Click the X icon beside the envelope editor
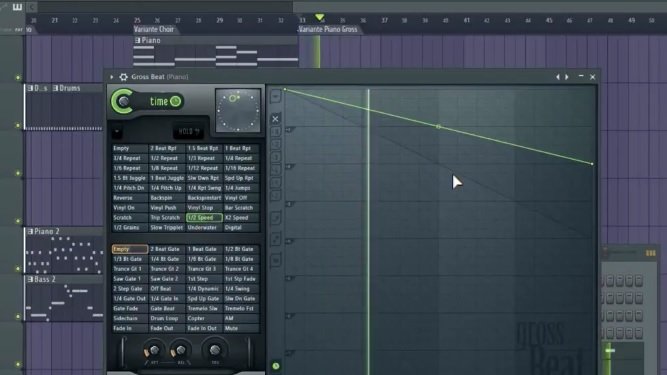The width and height of the screenshot is (667, 375). click(275, 119)
